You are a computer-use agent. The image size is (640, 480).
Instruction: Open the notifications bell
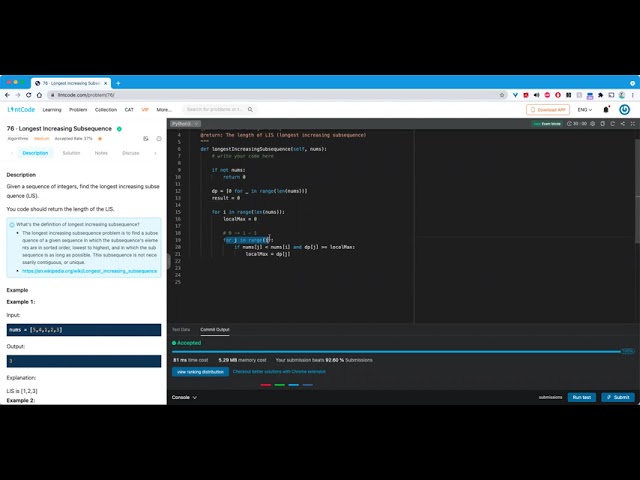pyautogui.click(x=606, y=109)
